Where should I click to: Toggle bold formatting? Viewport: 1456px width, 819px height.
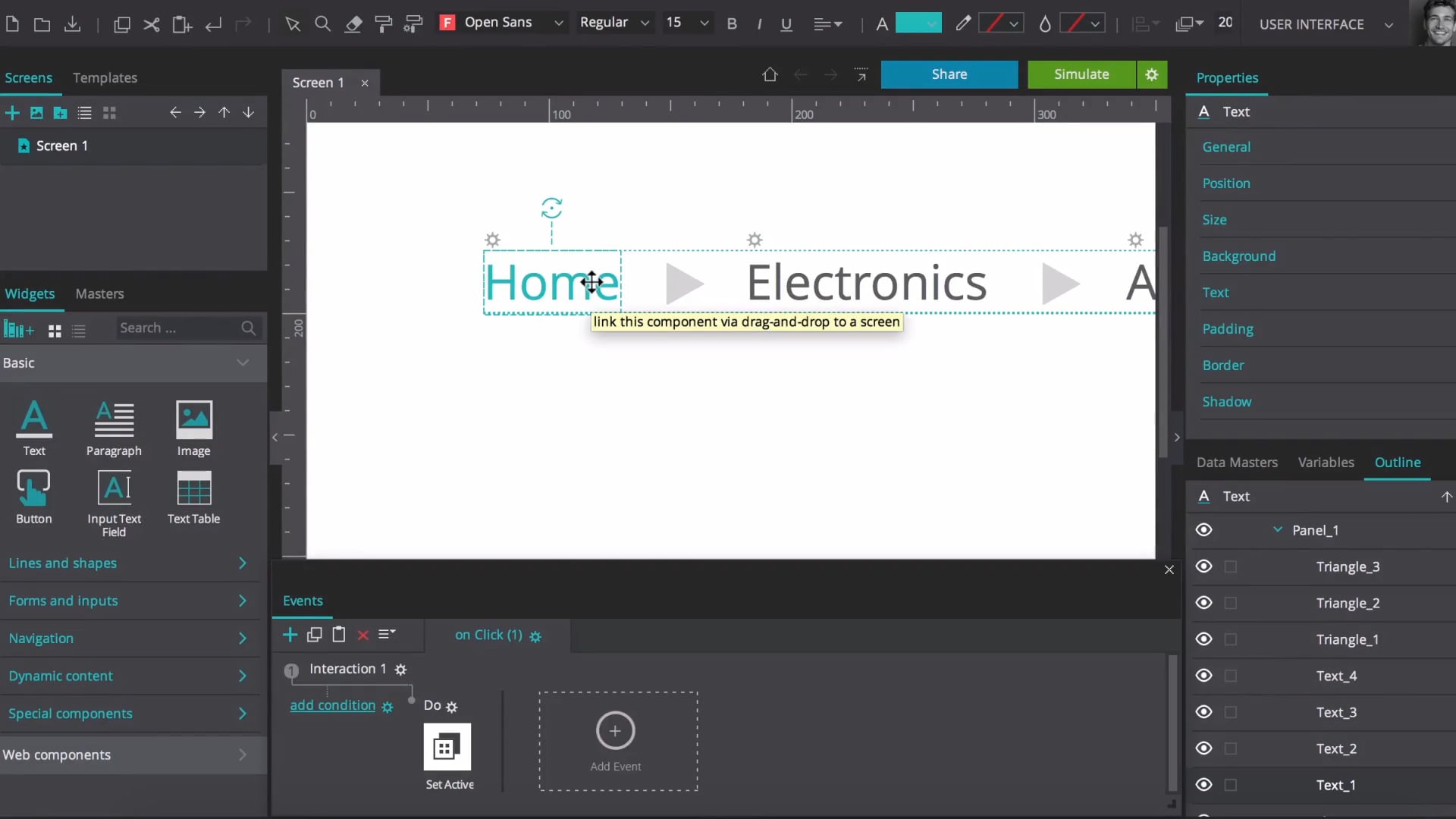point(732,24)
